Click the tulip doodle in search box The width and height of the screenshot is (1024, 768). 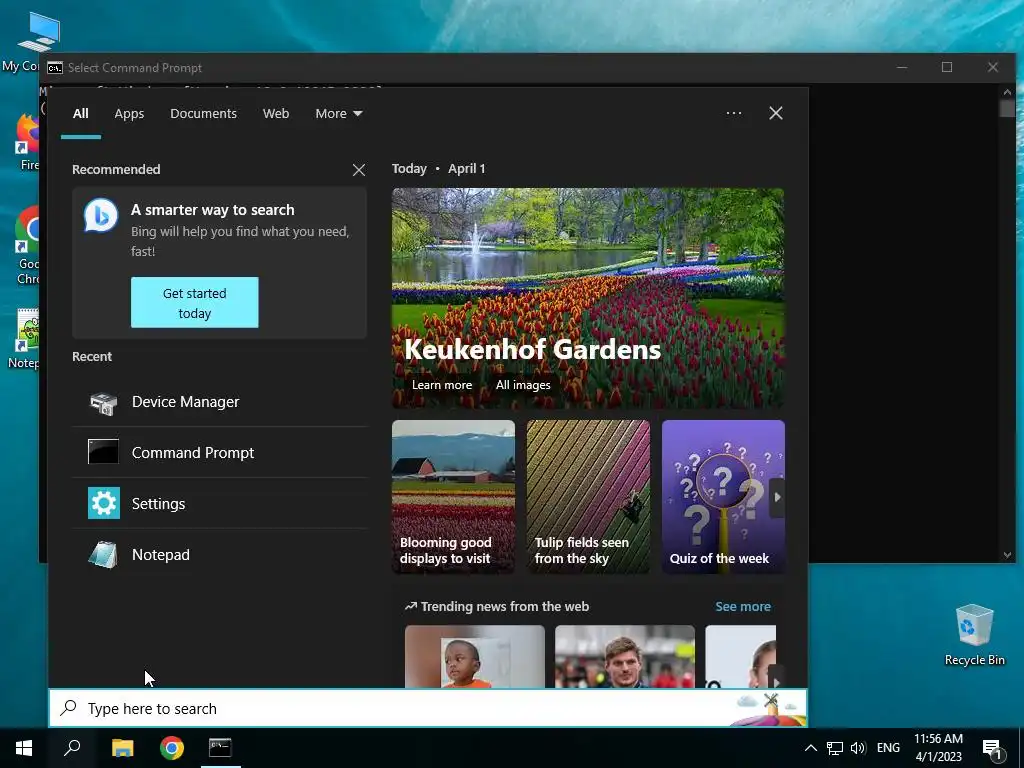click(767, 709)
